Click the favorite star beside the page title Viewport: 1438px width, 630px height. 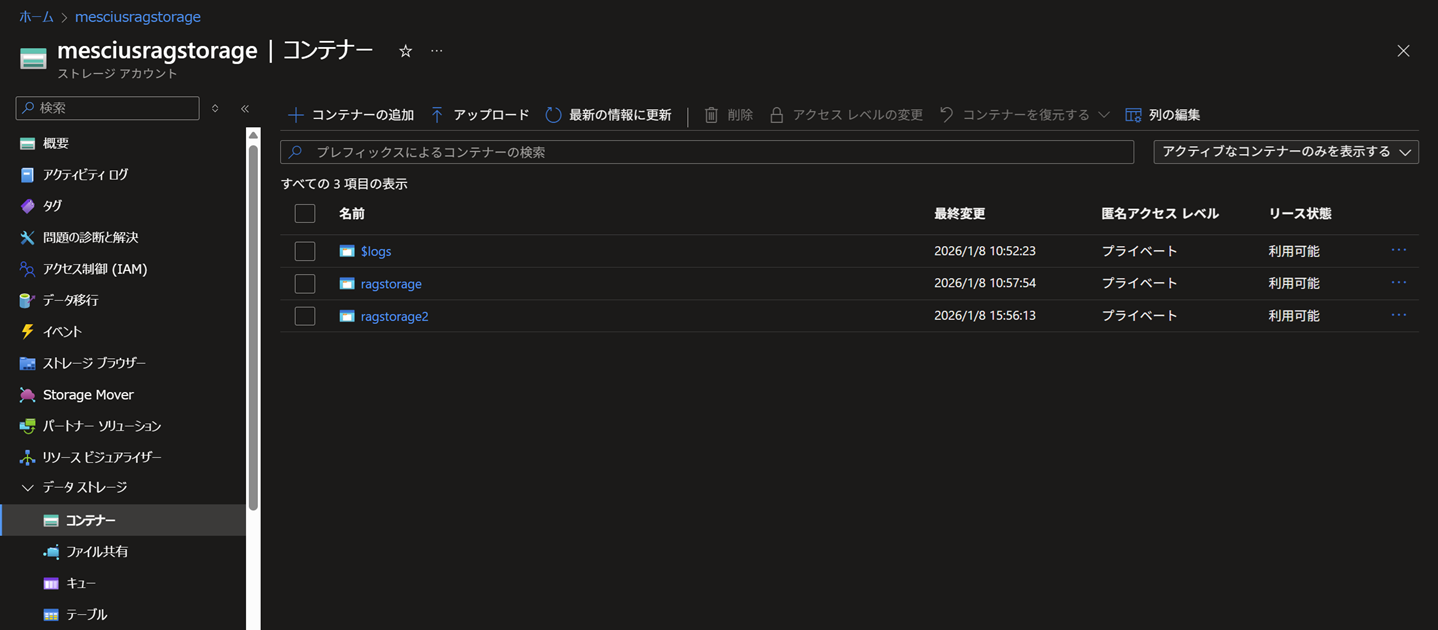pos(405,49)
